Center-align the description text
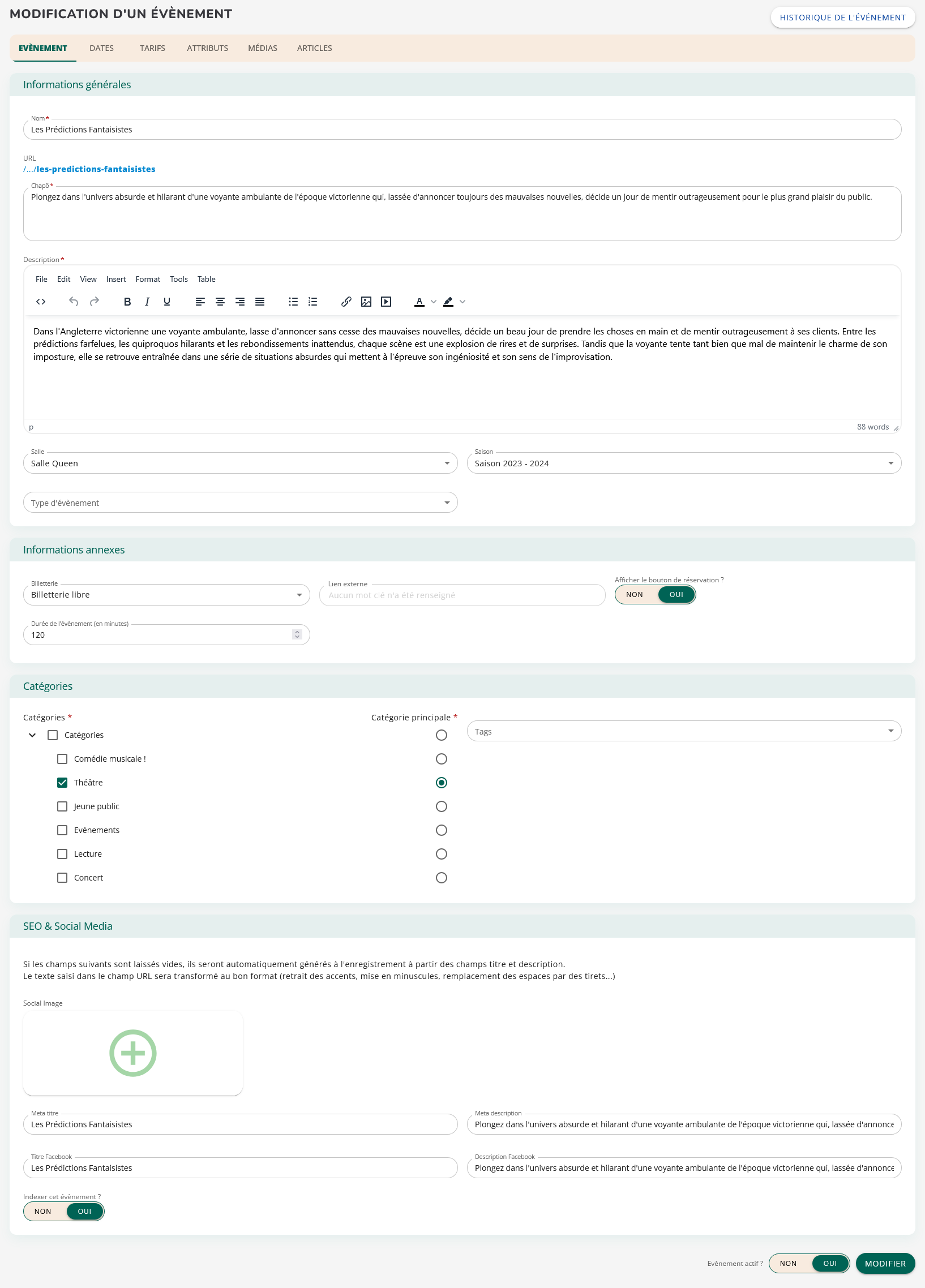 [x=220, y=302]
